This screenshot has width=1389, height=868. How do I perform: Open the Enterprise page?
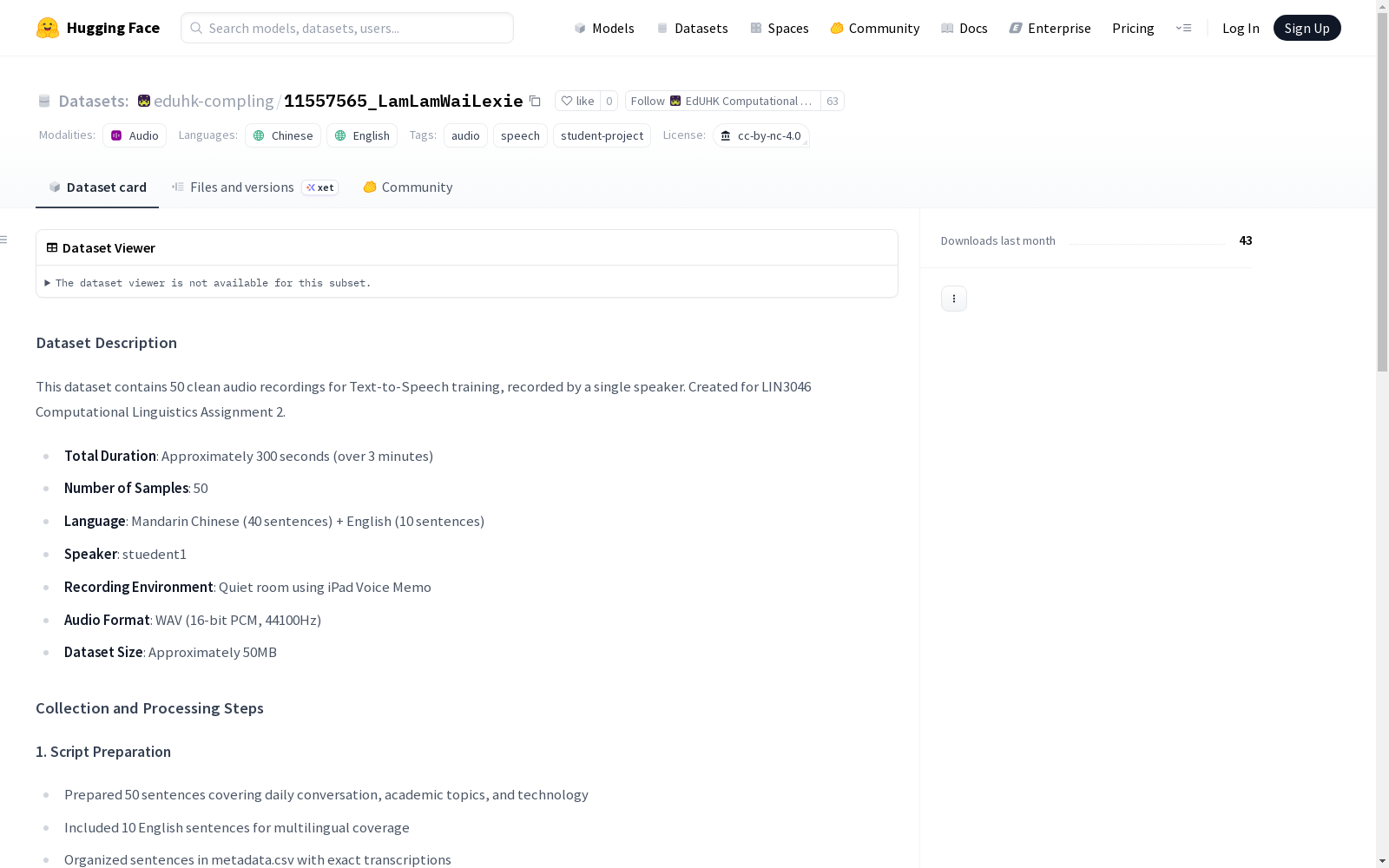pyautogui.click(x=1050, y=28)
